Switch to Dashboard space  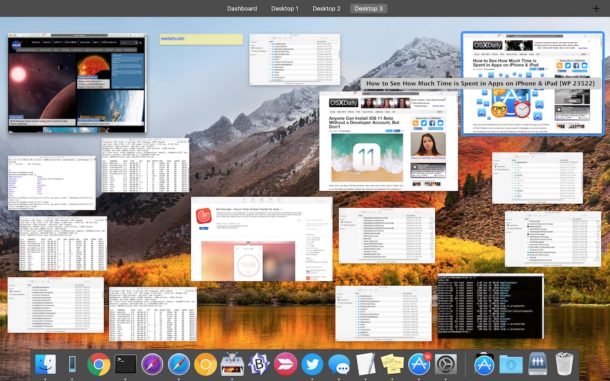click(x=242, y=9)
